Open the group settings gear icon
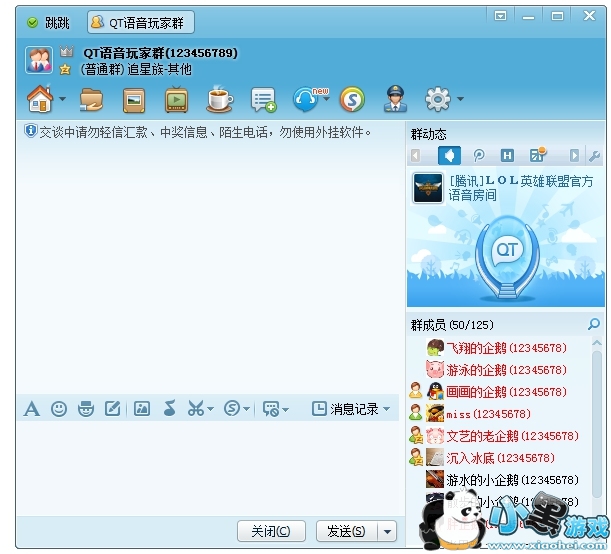This screenshot has width=611, height=554. (438, 99)
